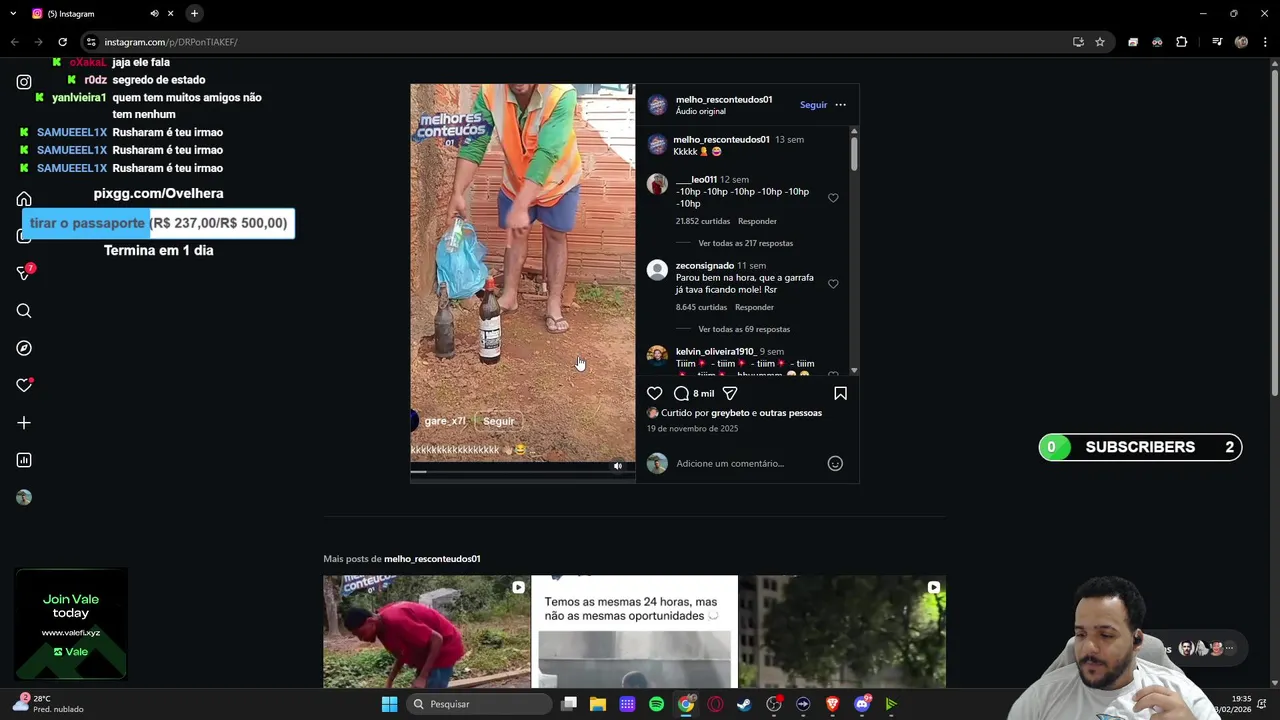
Task: Open Notifications heart in sidebar
Action: (24, 385)
